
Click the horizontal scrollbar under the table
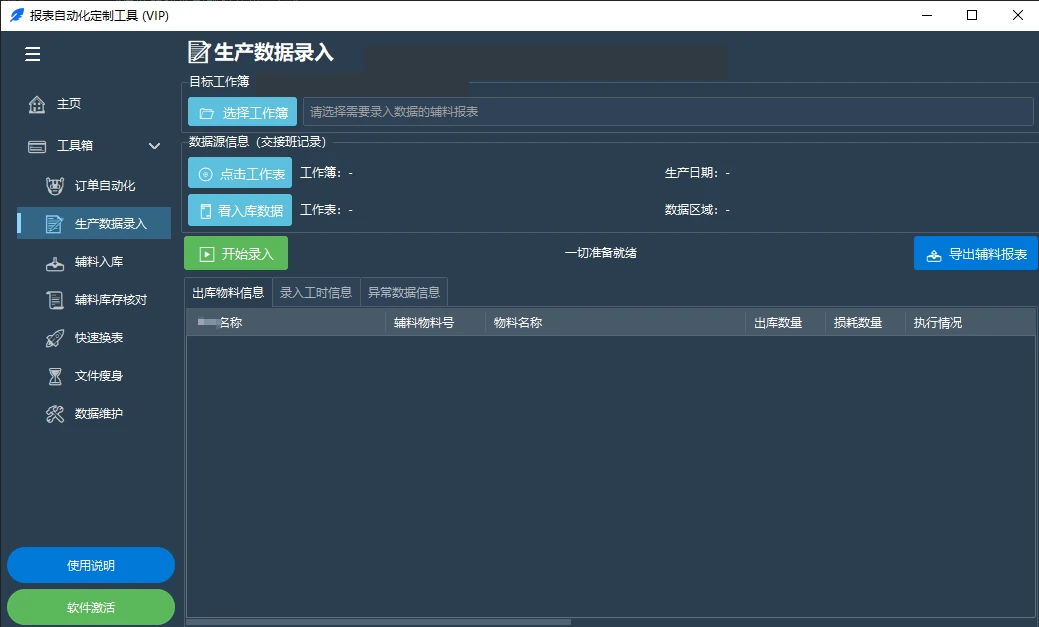378,622
